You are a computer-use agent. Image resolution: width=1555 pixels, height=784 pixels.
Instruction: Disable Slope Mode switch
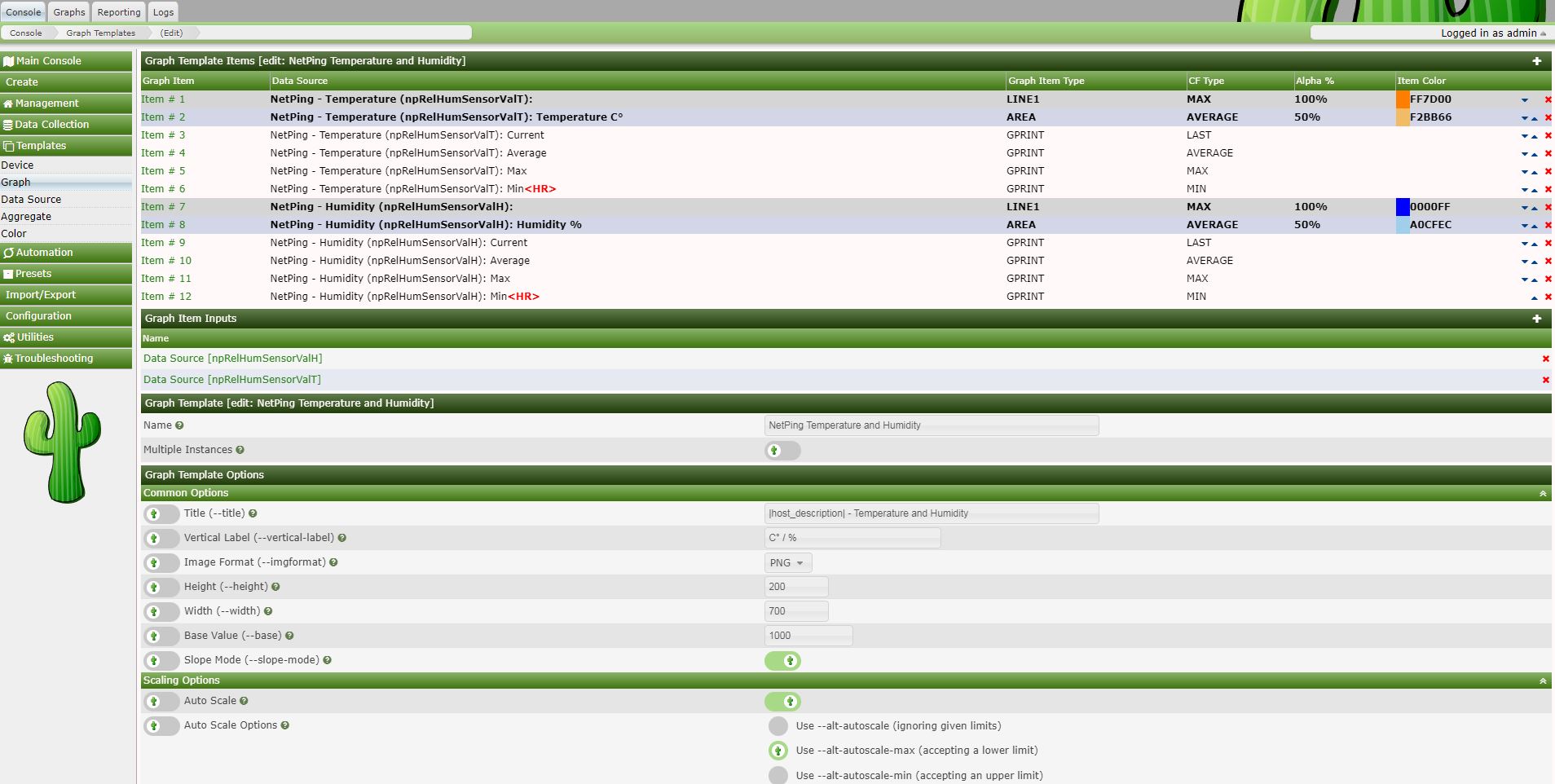[782, 661]
